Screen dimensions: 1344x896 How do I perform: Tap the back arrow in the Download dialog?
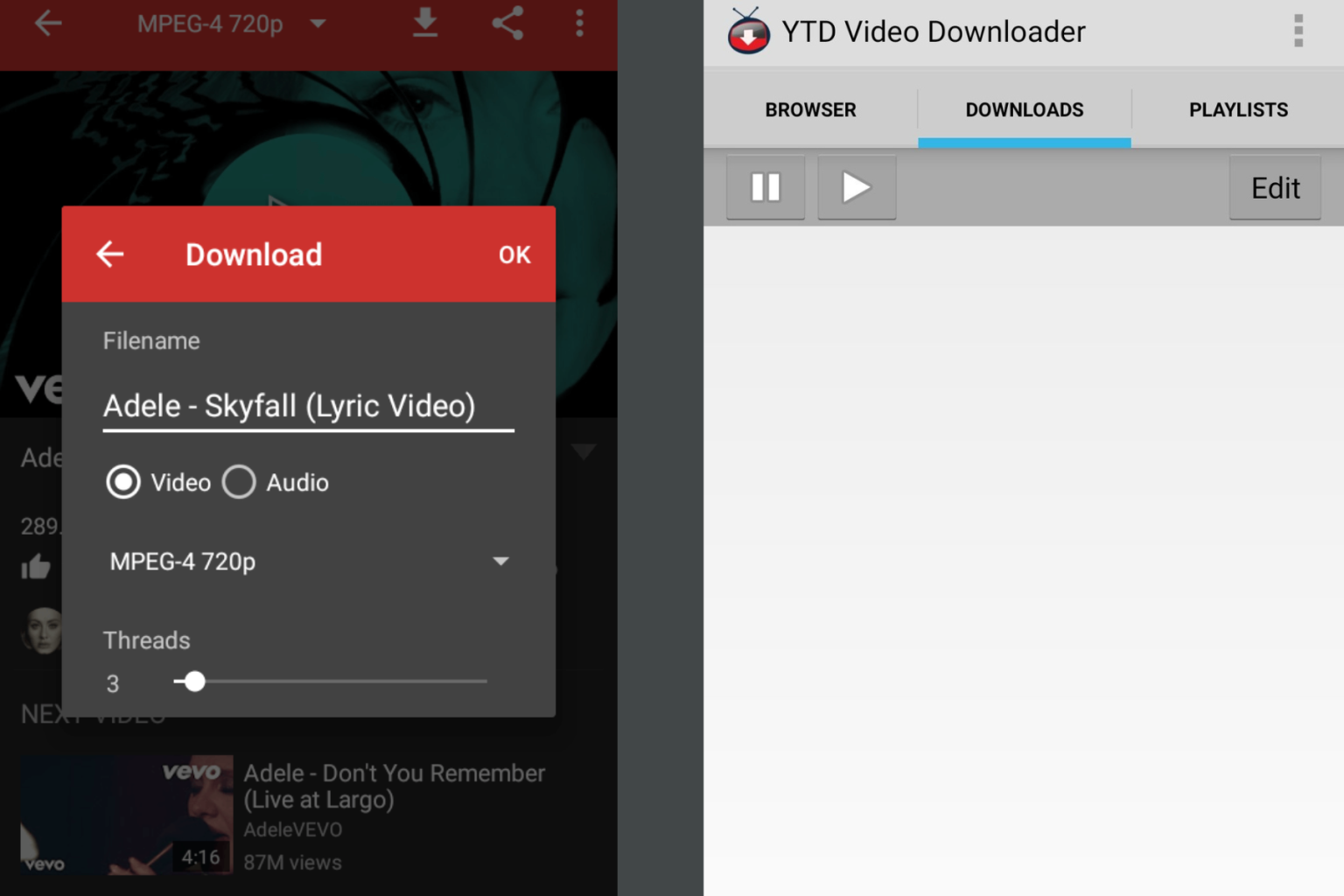[x=108, y=255]
